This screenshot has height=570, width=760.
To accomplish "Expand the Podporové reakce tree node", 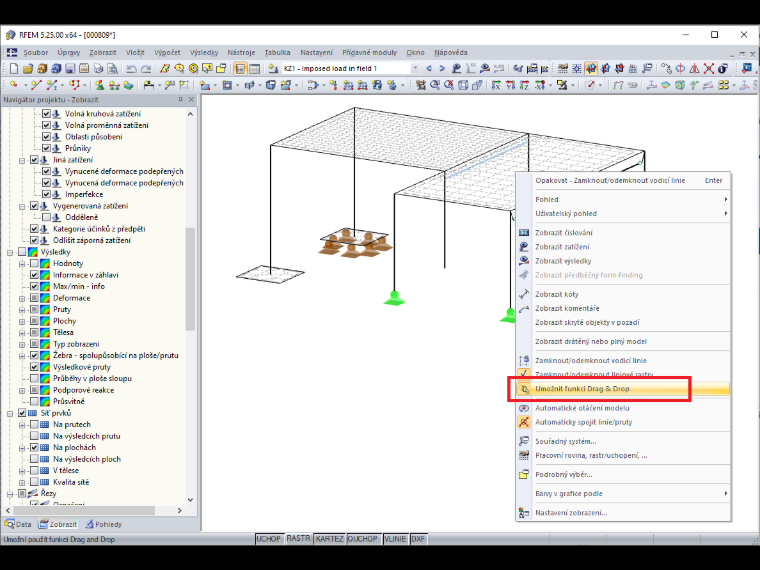I will pyautogui.click(x=22, y=390).
